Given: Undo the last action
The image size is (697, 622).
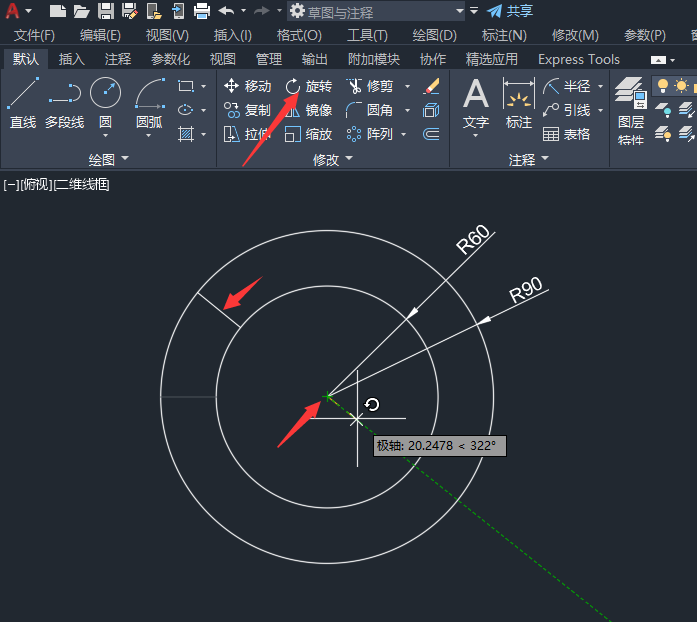Looking at the screenshot, I should click(x=227, y=11).
